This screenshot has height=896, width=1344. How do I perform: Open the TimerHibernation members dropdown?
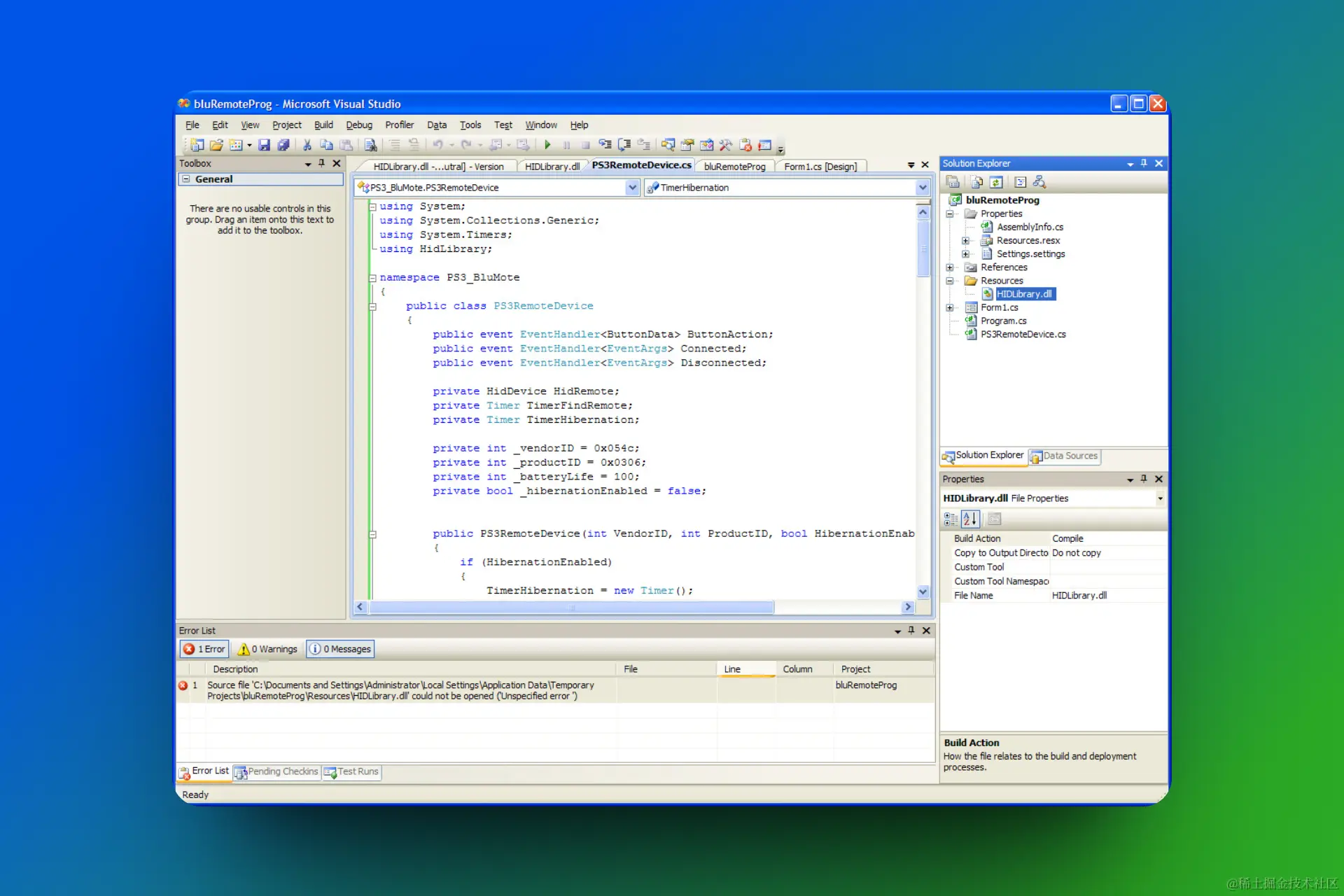922,188
